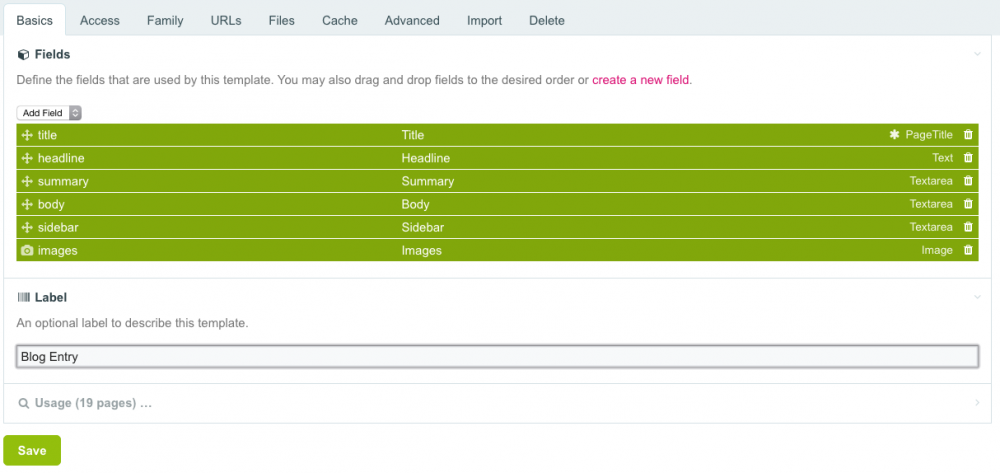Click the trash icon on the title row
The height and width of the screenshot is (473, 1000).
pos(967,135)
